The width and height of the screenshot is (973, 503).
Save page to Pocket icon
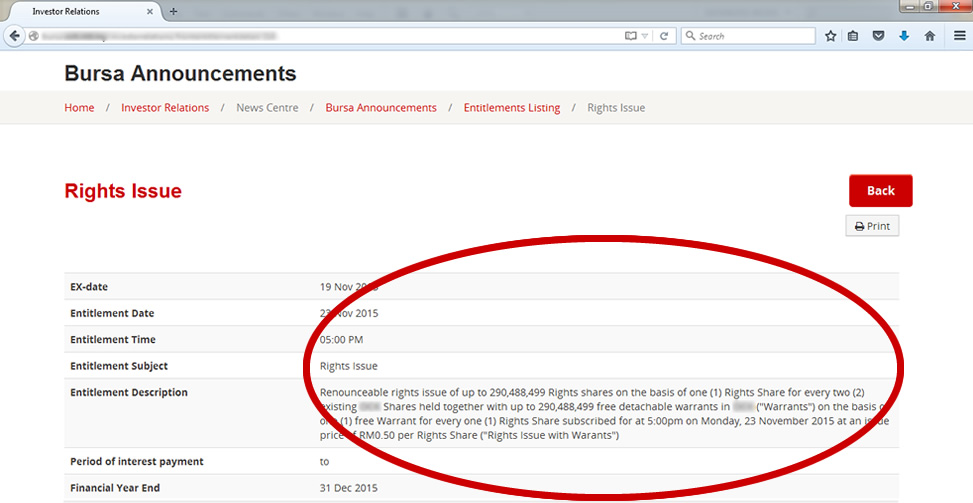tap(878, 36)
